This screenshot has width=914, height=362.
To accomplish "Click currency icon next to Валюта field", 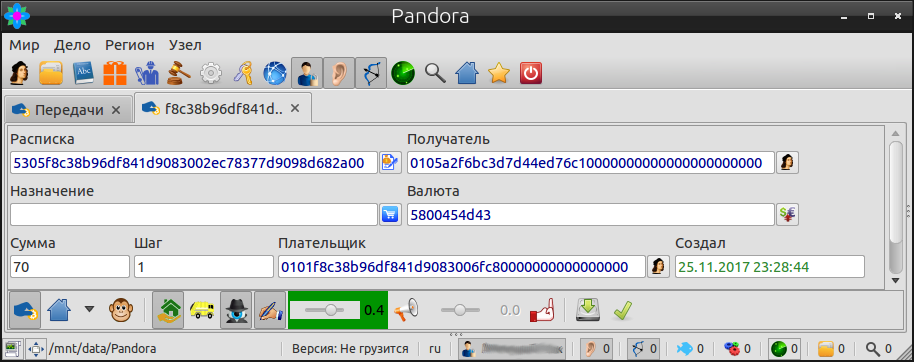I will (x=788, y=215).
